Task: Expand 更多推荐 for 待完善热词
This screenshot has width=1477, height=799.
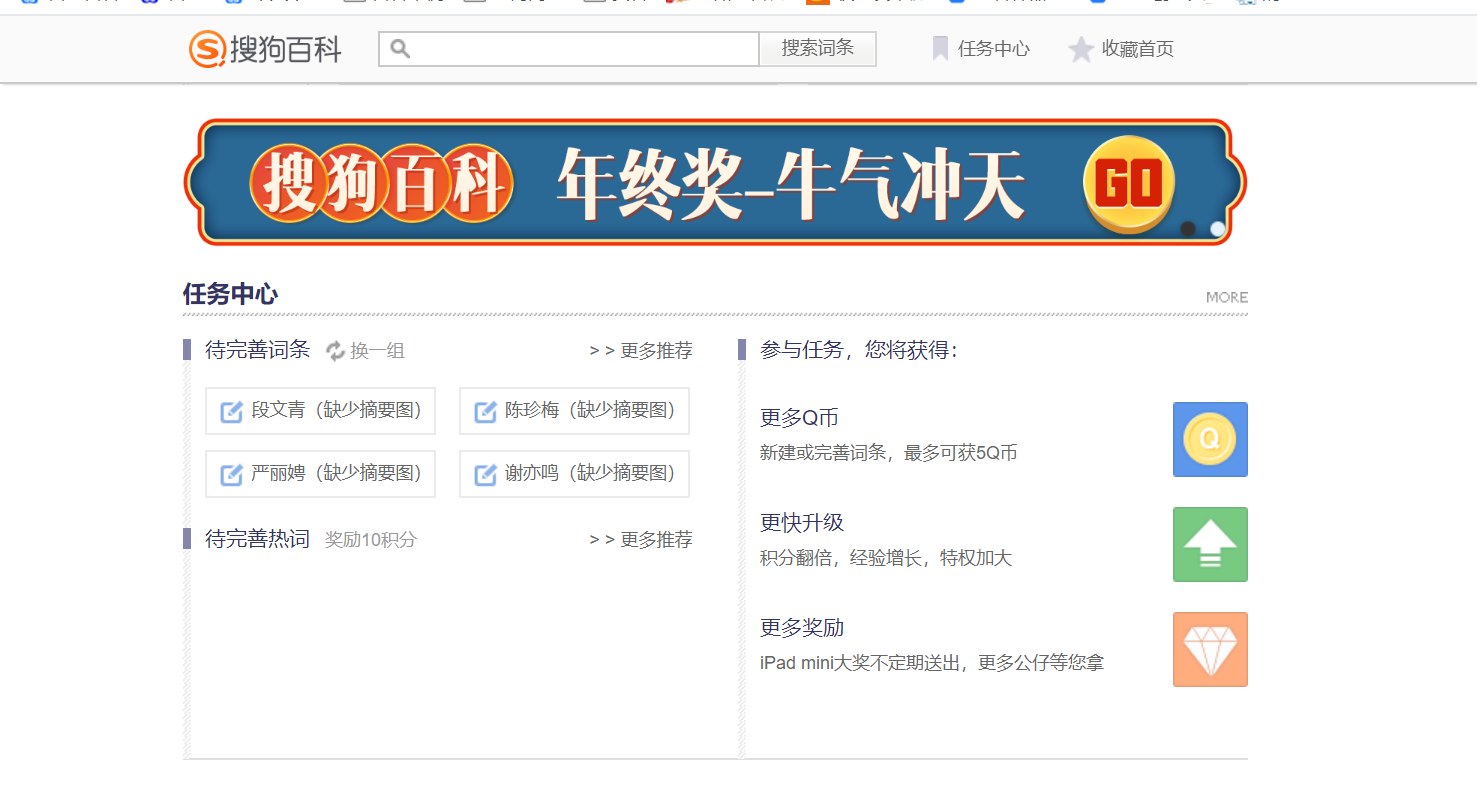Action: pos(641,540)
